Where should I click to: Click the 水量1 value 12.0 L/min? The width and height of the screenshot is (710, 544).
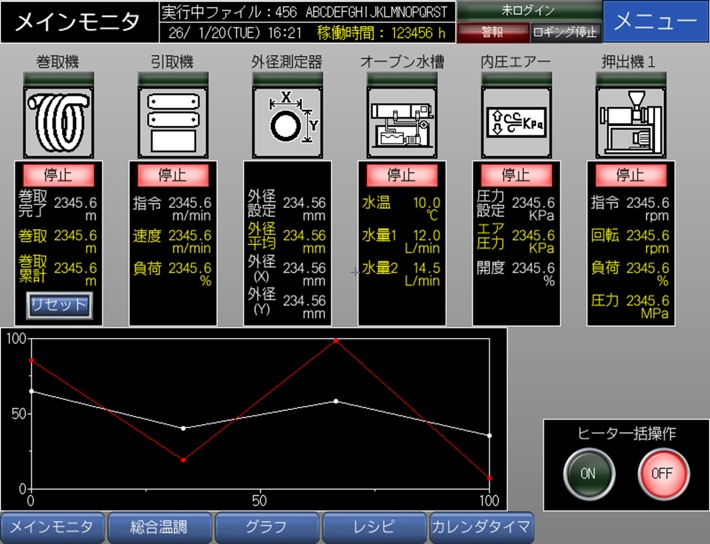[x=422, y=241]
